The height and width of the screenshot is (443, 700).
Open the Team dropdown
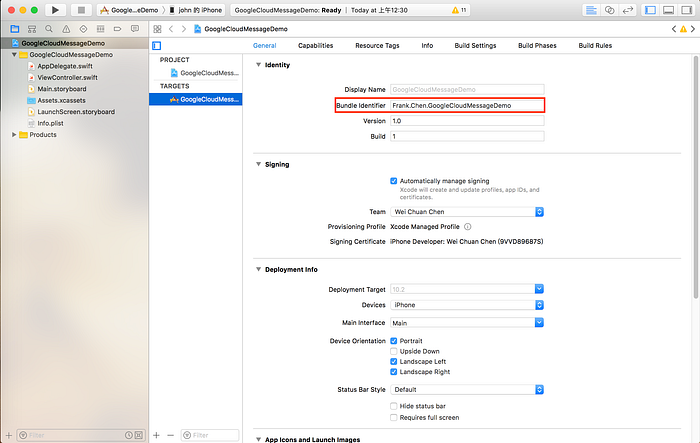467,212
